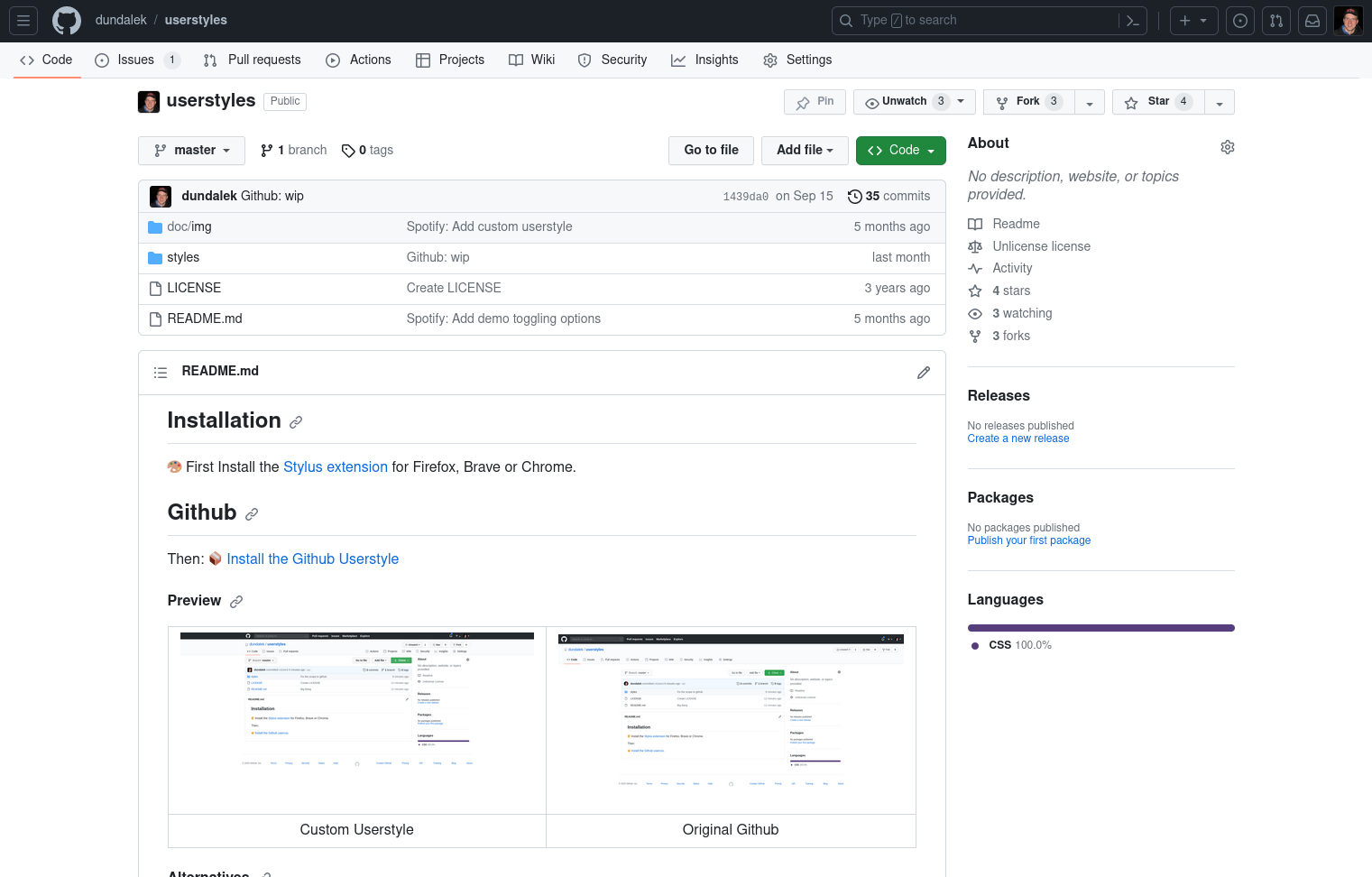The image size is (1372, 877).
Task: Pin this repository
Action: 815,102
